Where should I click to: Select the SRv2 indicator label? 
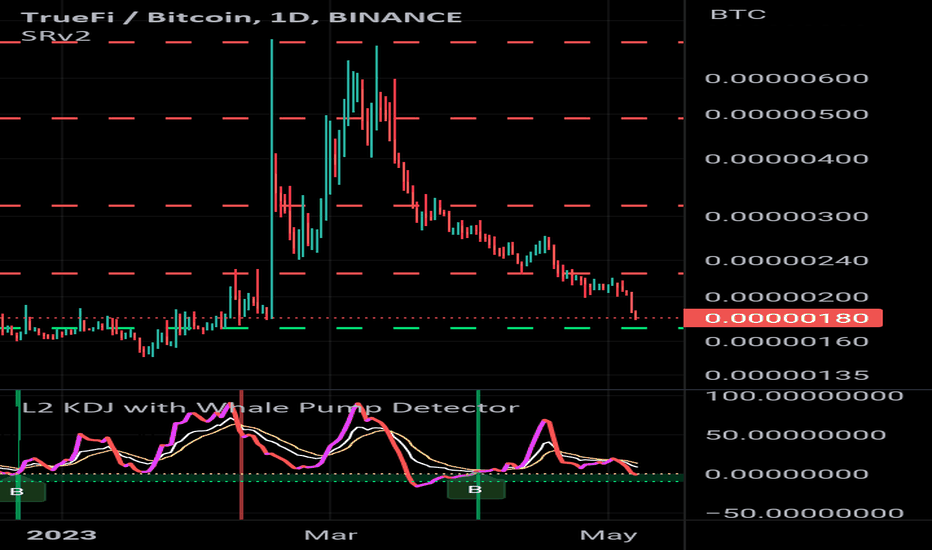click(x=55, y=36)
